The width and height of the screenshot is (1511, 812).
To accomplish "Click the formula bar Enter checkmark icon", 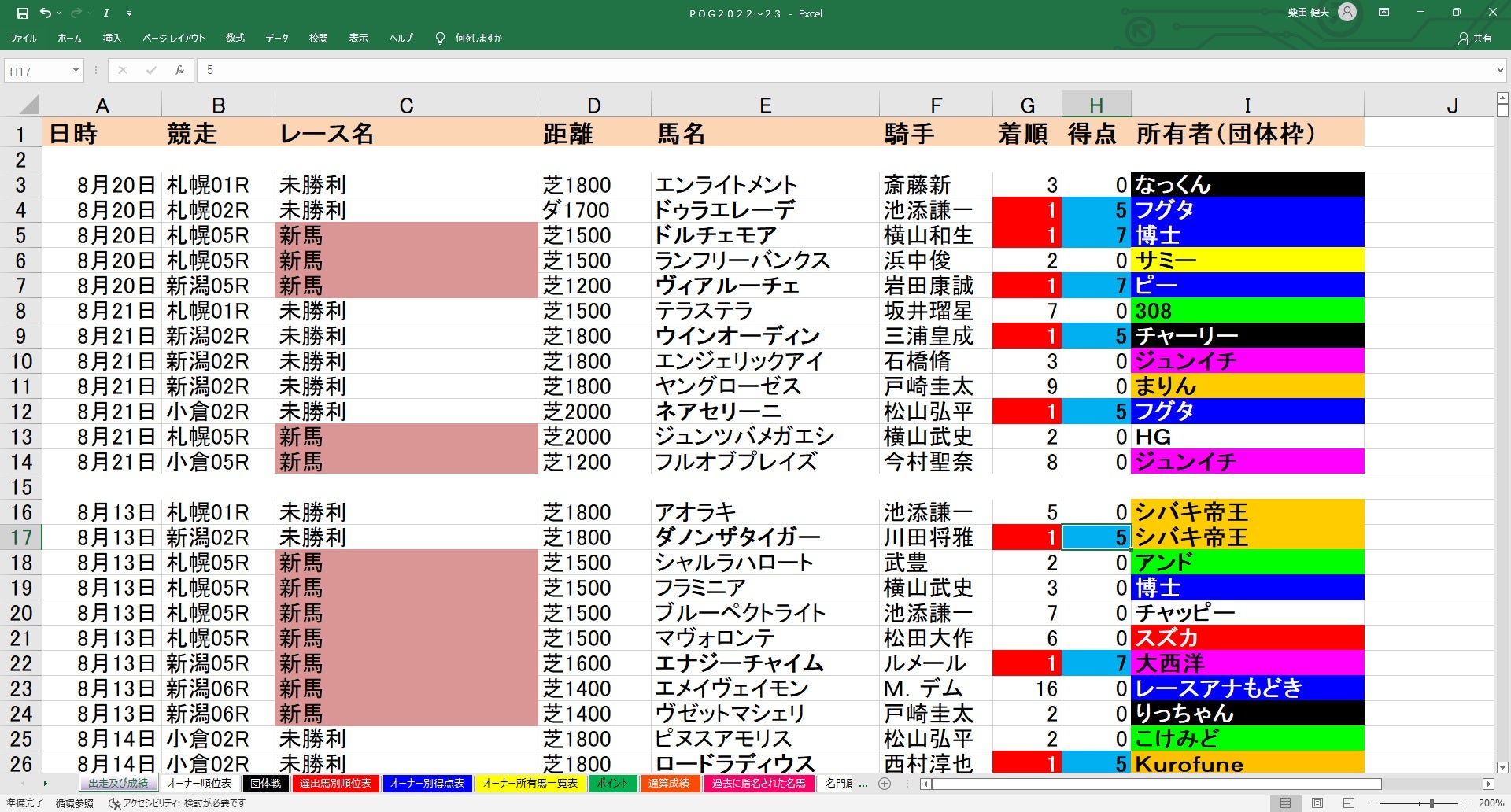I will (150, 70).
